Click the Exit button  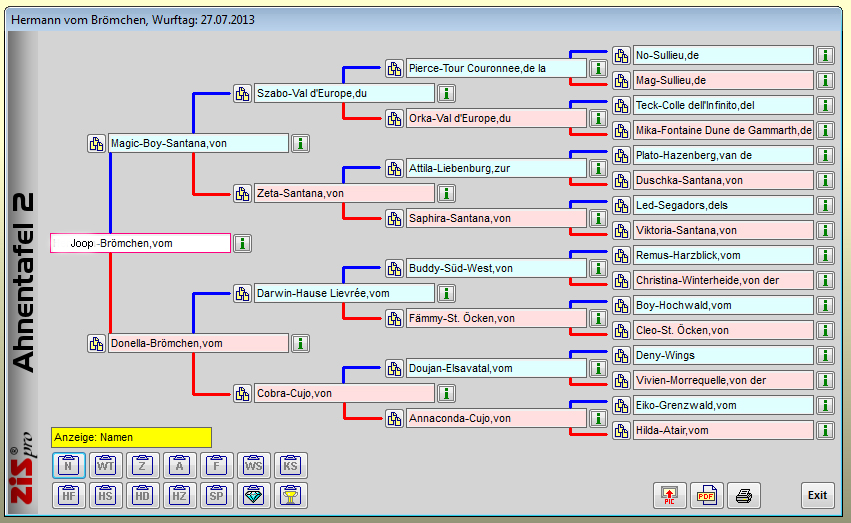[x=817, y=495]
